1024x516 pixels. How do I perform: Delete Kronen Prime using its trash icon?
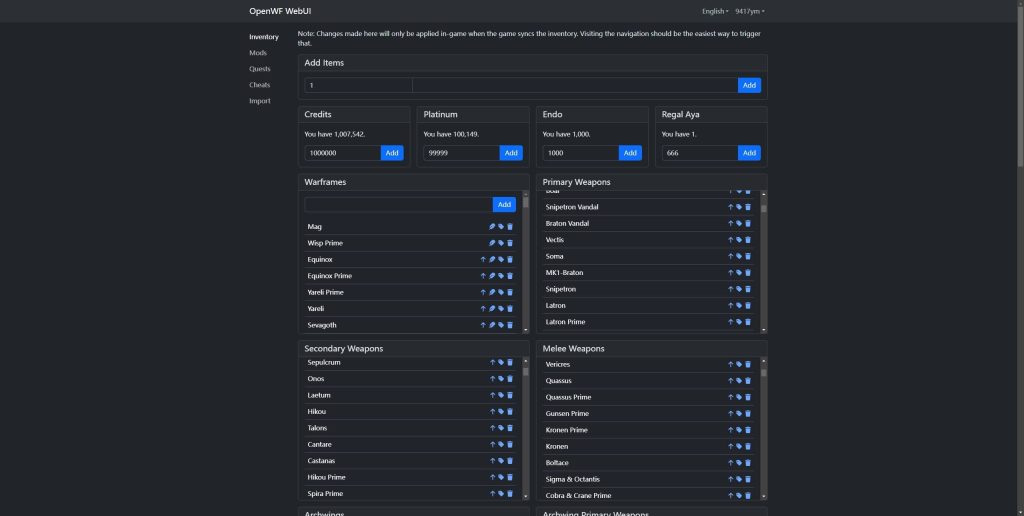click(x=748, y=430)
